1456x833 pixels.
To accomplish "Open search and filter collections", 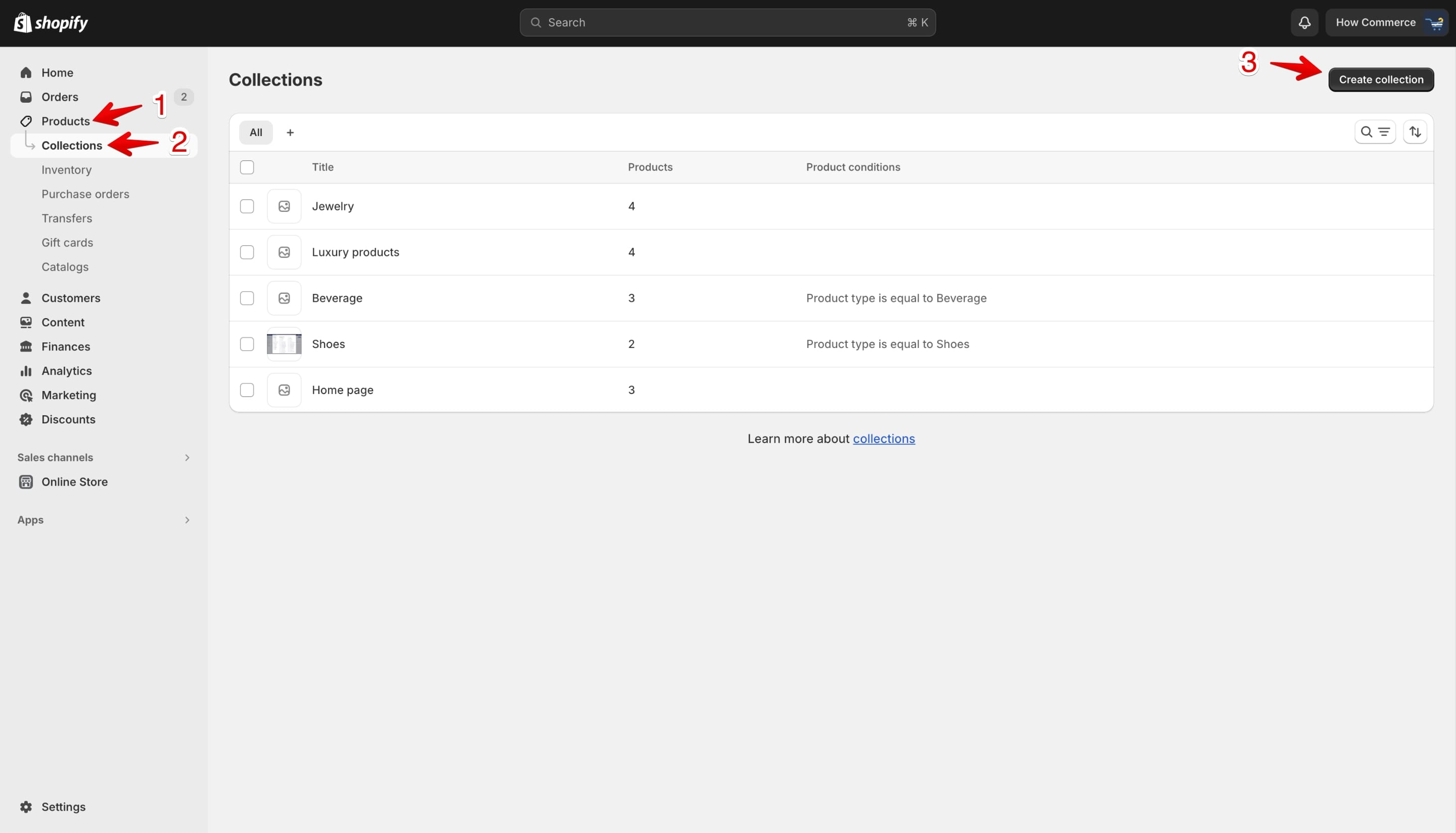I will tap(1375, 132).
